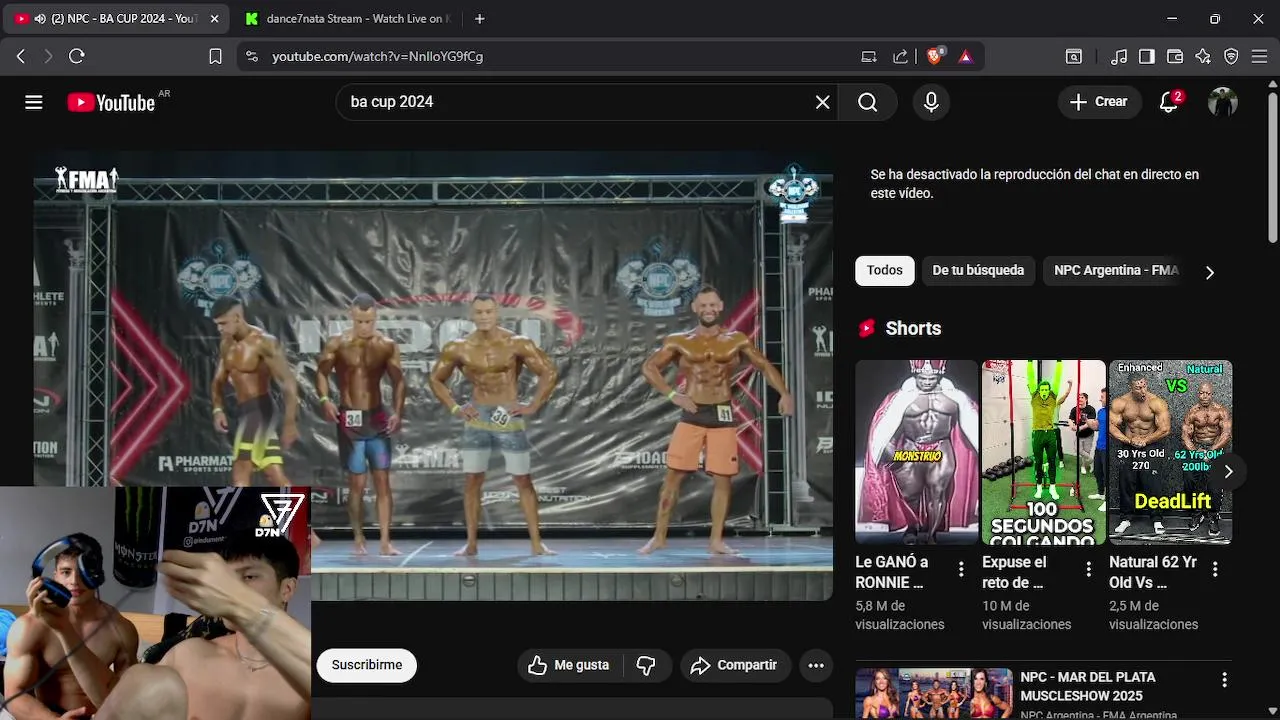The image size is (1280, 720).
Task: Close the NPC - BA CUP 2024 tab
Action: (214, 19)
